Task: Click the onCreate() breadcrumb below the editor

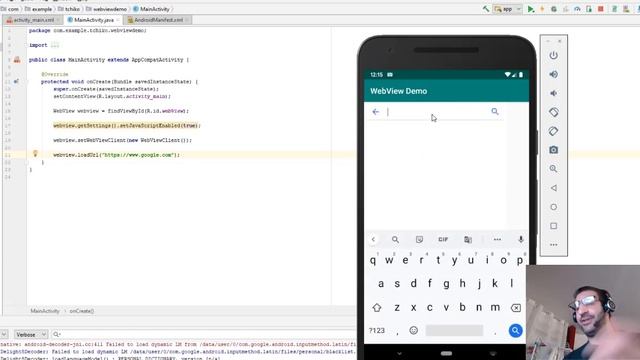Action: pos(82,311)
